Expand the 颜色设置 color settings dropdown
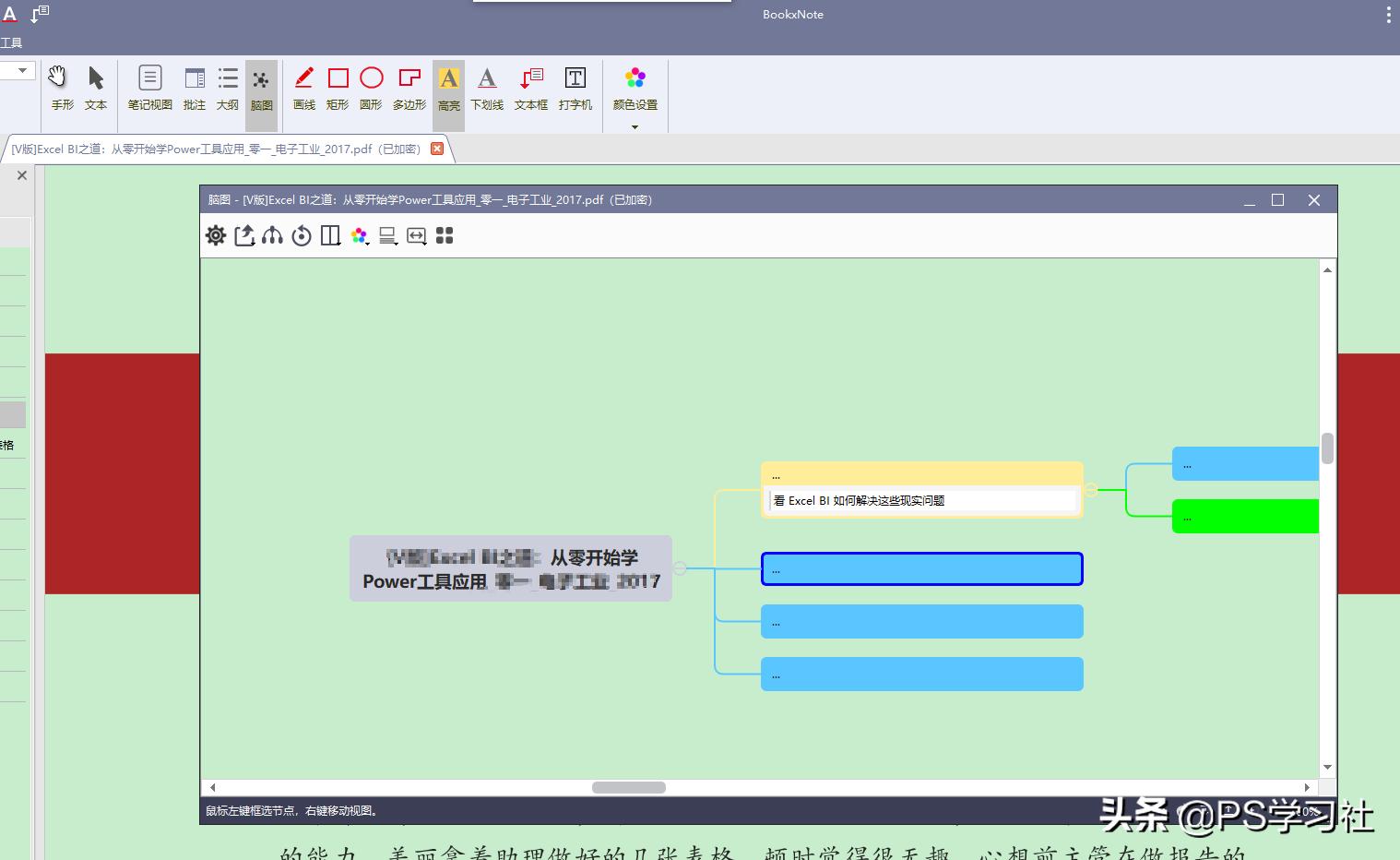The width and height of the screenshot is (1400, 860). click(x=635, y=126)
